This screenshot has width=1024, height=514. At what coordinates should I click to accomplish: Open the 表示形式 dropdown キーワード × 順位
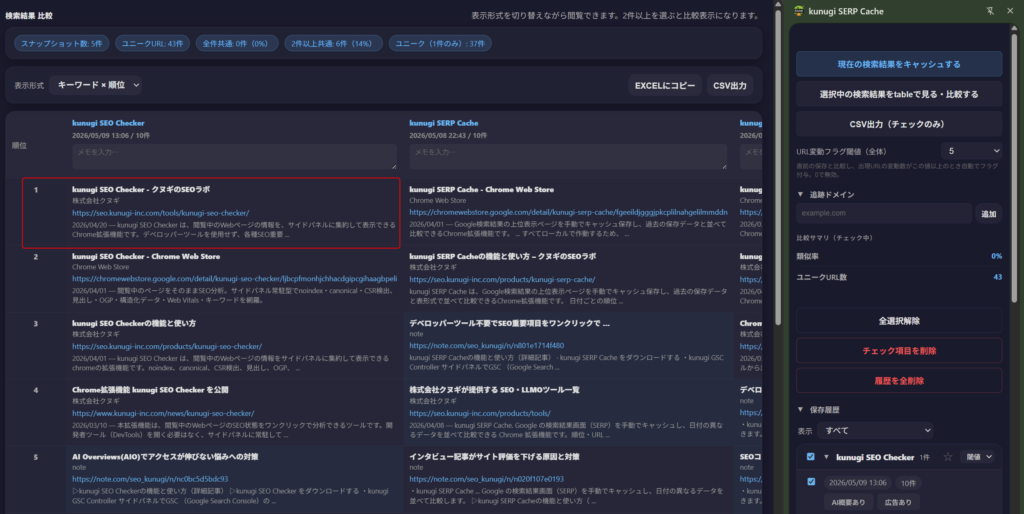coord(96,85)
